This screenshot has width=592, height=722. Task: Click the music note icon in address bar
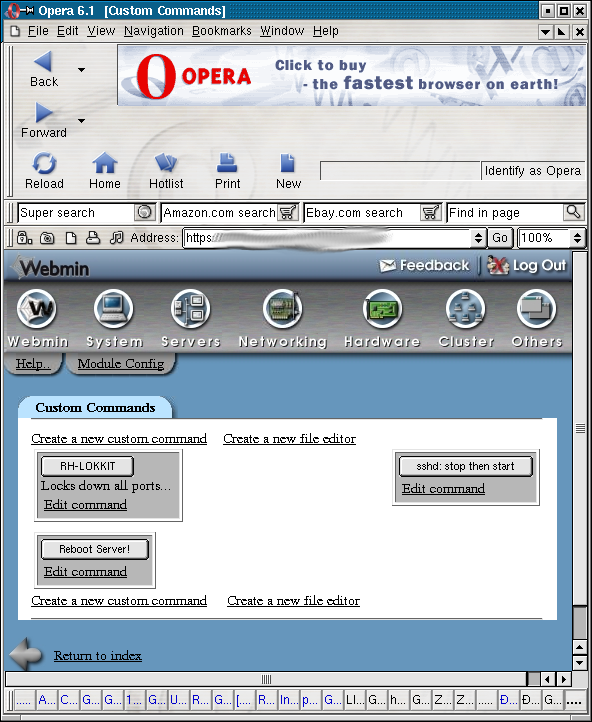pyautogui.click(x=116, y=238)
